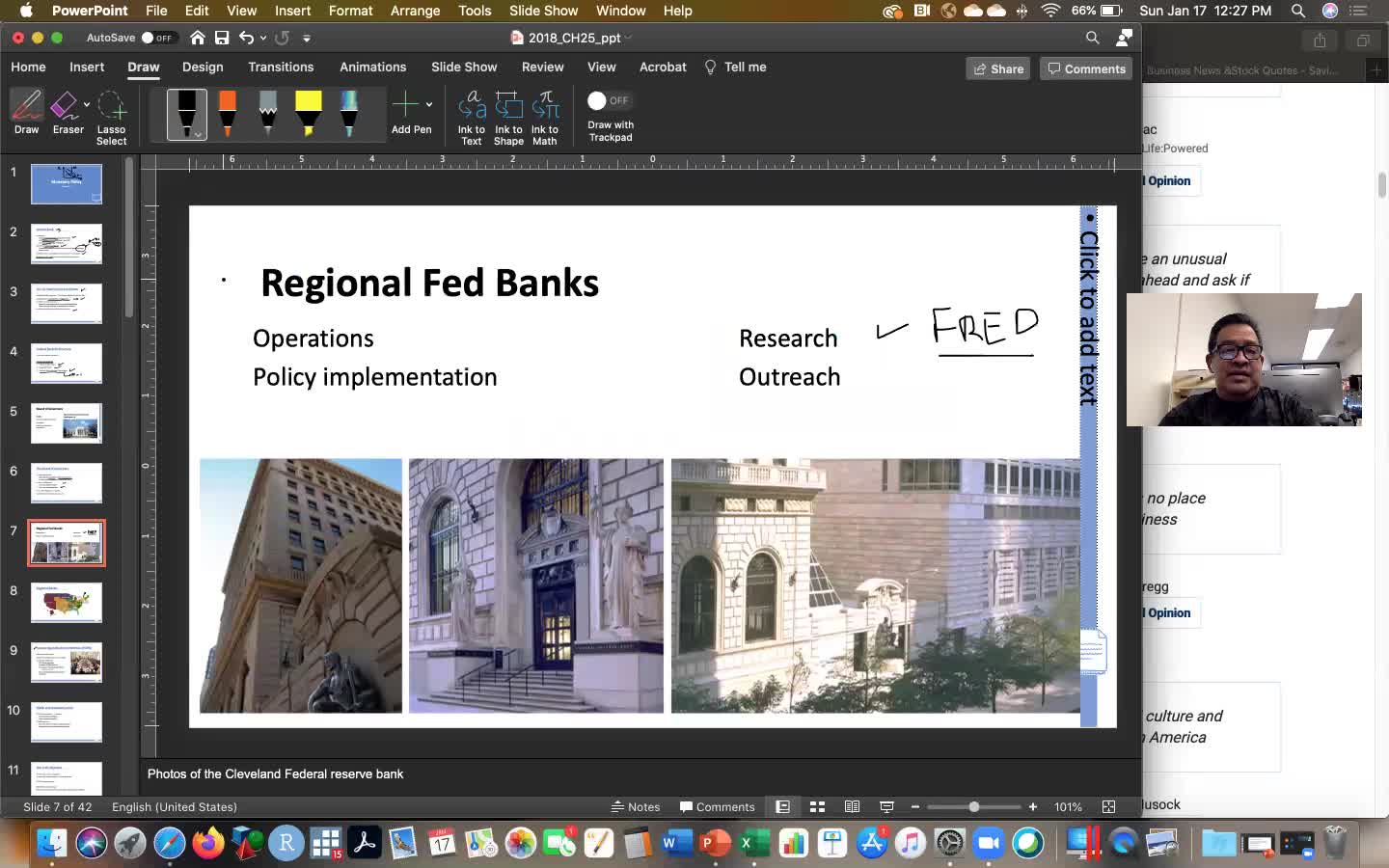Image resolution: width=1389 pixels, height=868 pixels.
Task: Open Spotlight search in macOS menu bar
Action: pyautogui.click(x=1298, y=11)
